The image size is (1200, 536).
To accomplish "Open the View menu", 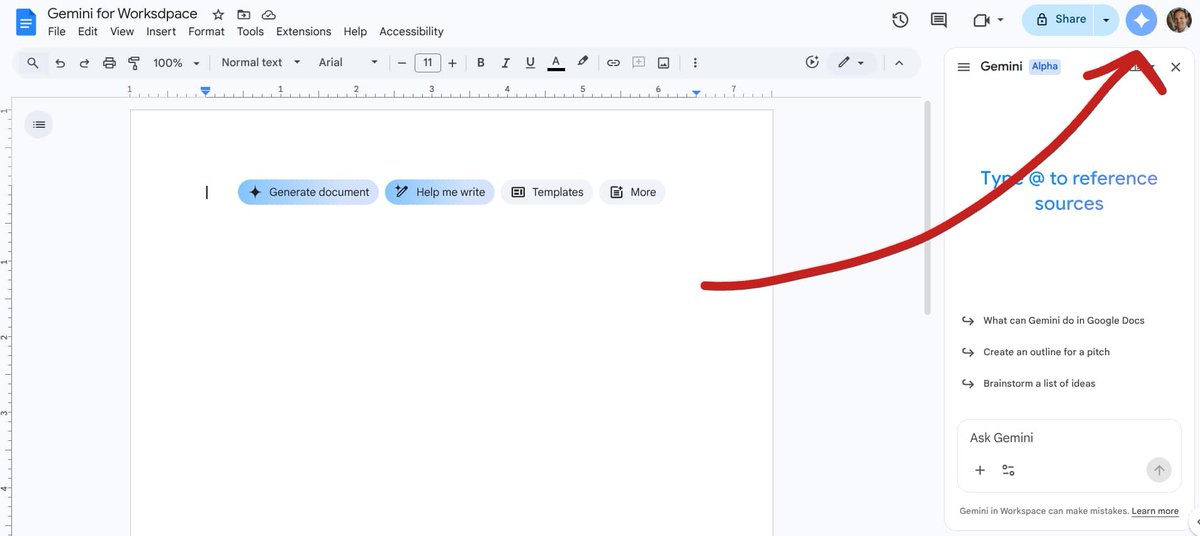I will click(122, 32).
